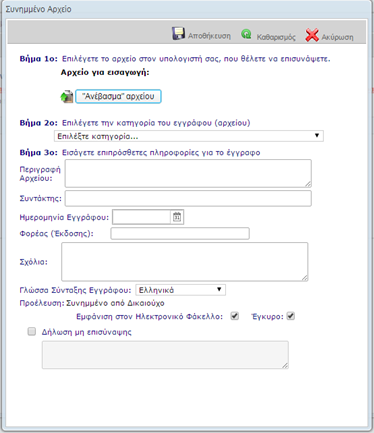
Task: Click the Περιγραφή Αρχείου text area
Action: point(188,173)
